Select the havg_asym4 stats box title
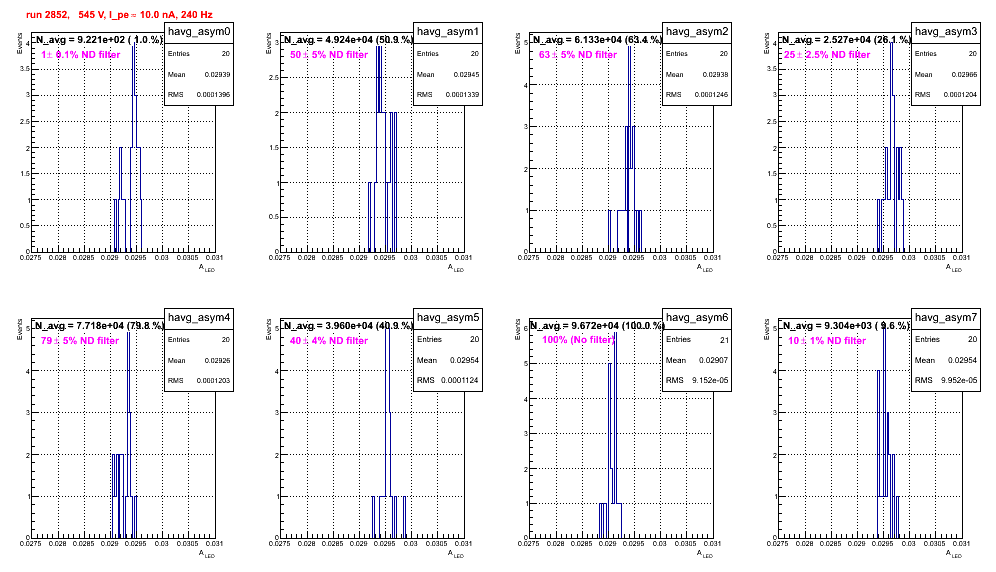 (x=199, y=318)
